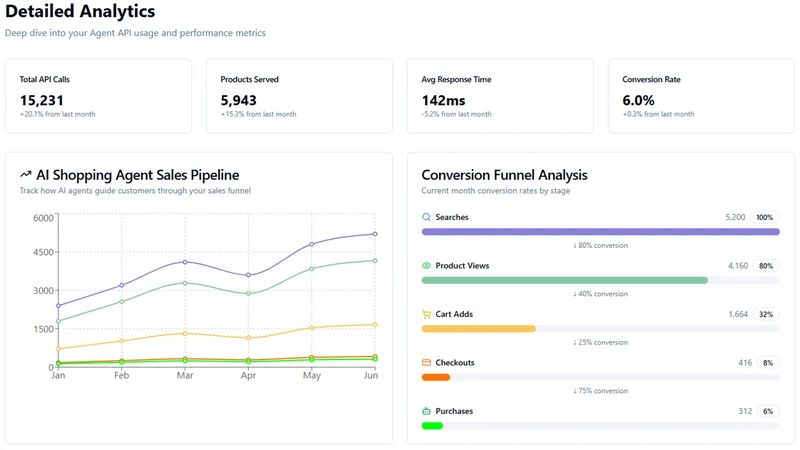Viewport: 800px width, 450px height.
Task: Click the 15,231 API calls value
Action: (42, 101)
